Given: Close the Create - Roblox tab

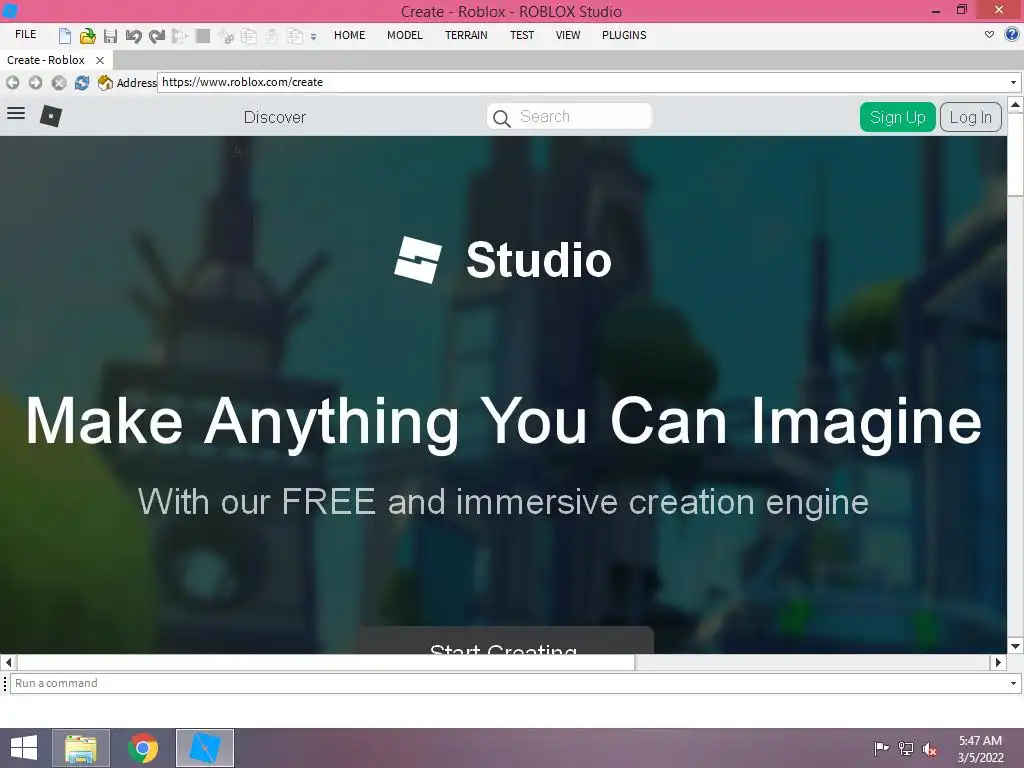Looking at the screenshot, I should pos(100,60).
